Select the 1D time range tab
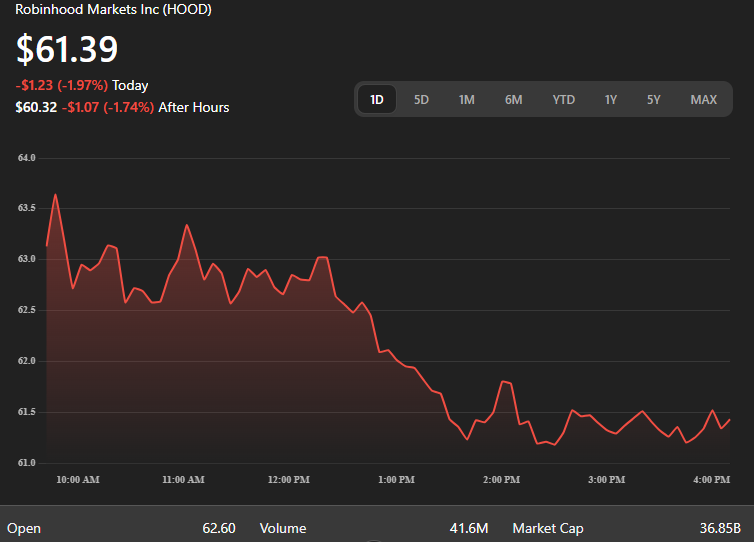The height and width of the screenshot is (542, 754). click(377, 99)
